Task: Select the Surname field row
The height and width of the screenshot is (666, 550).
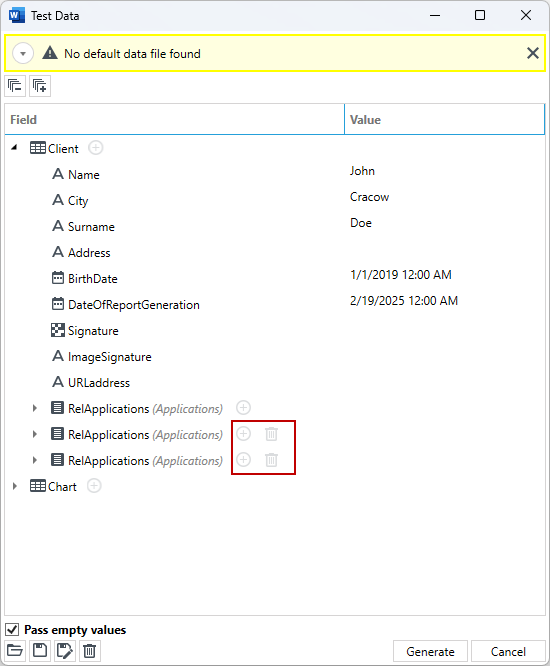Action: [275, 226]
